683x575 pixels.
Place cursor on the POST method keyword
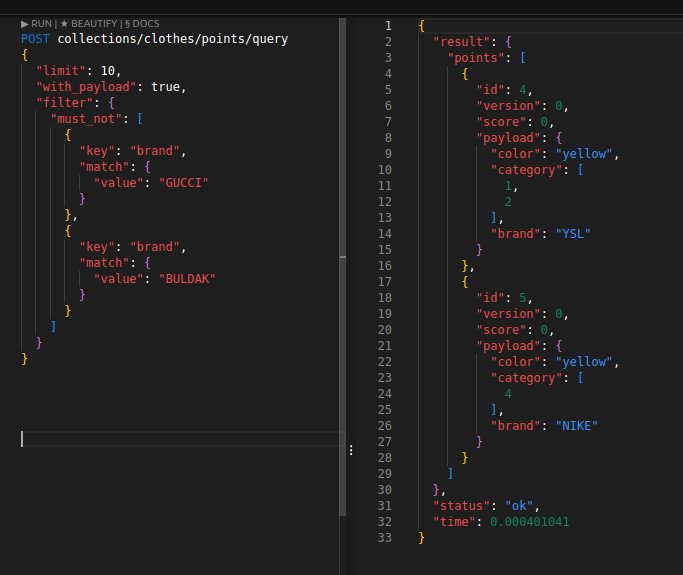36,39
